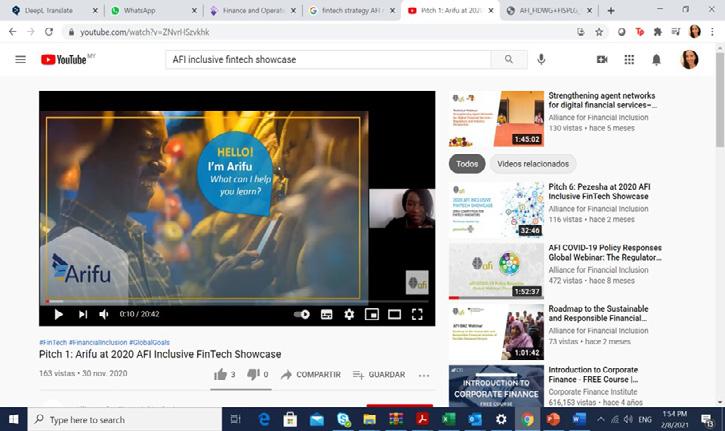This screenshot has height=431, width=725.
Task: Open the create video camera icon
Action: 602,59
